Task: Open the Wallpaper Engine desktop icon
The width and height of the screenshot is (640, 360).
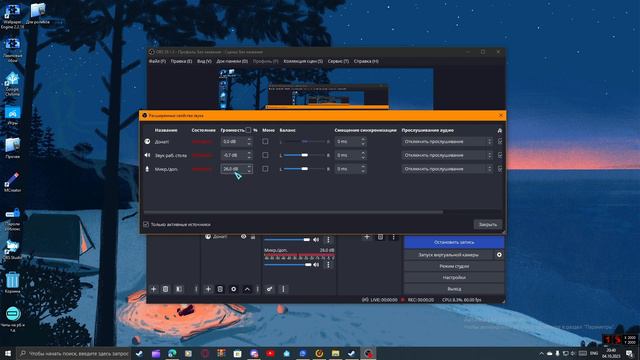Action: click(x=12, y=16)
